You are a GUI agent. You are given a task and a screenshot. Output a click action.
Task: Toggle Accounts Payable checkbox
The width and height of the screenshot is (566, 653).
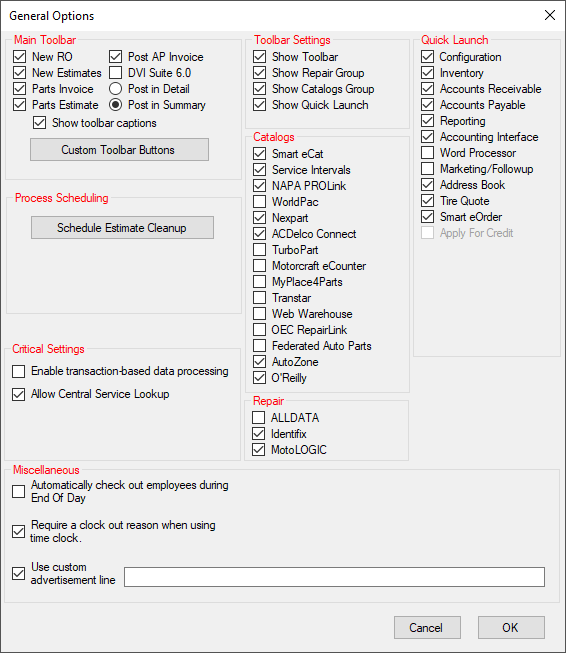(427, 105)
